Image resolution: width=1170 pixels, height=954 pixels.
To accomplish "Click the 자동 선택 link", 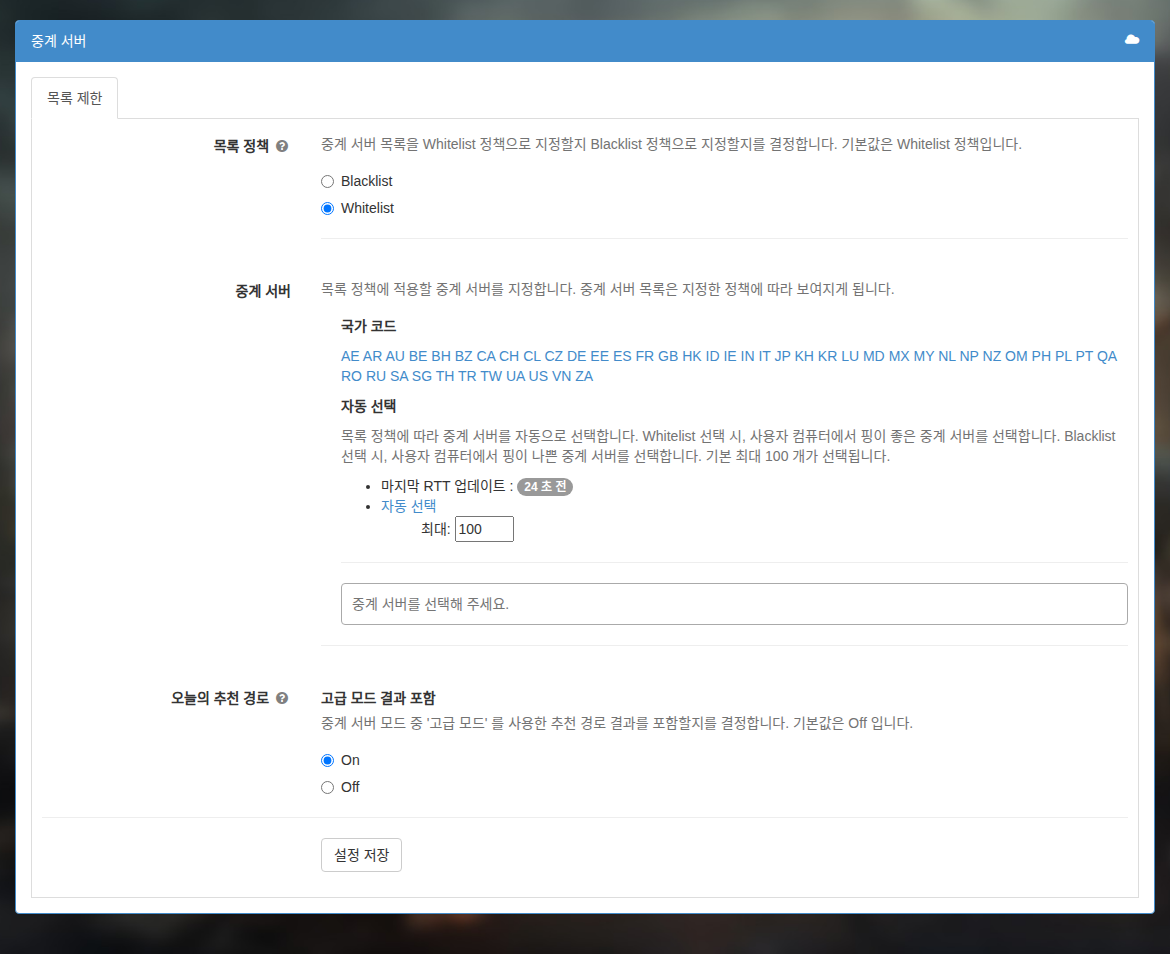I will [x=408, y=506].
